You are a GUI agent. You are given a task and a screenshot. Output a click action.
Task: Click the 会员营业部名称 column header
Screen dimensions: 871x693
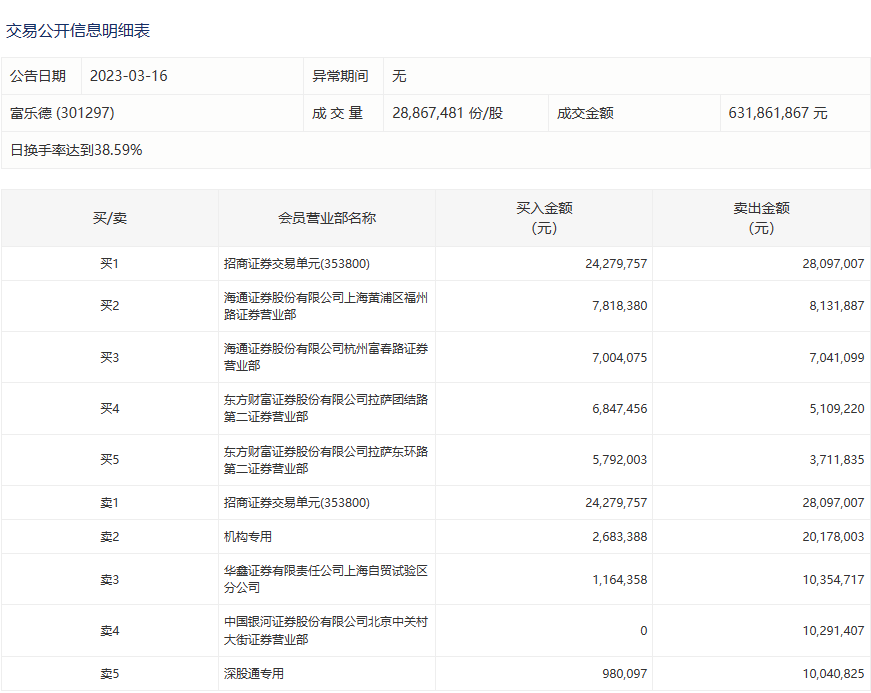click(x=327, y=218)
